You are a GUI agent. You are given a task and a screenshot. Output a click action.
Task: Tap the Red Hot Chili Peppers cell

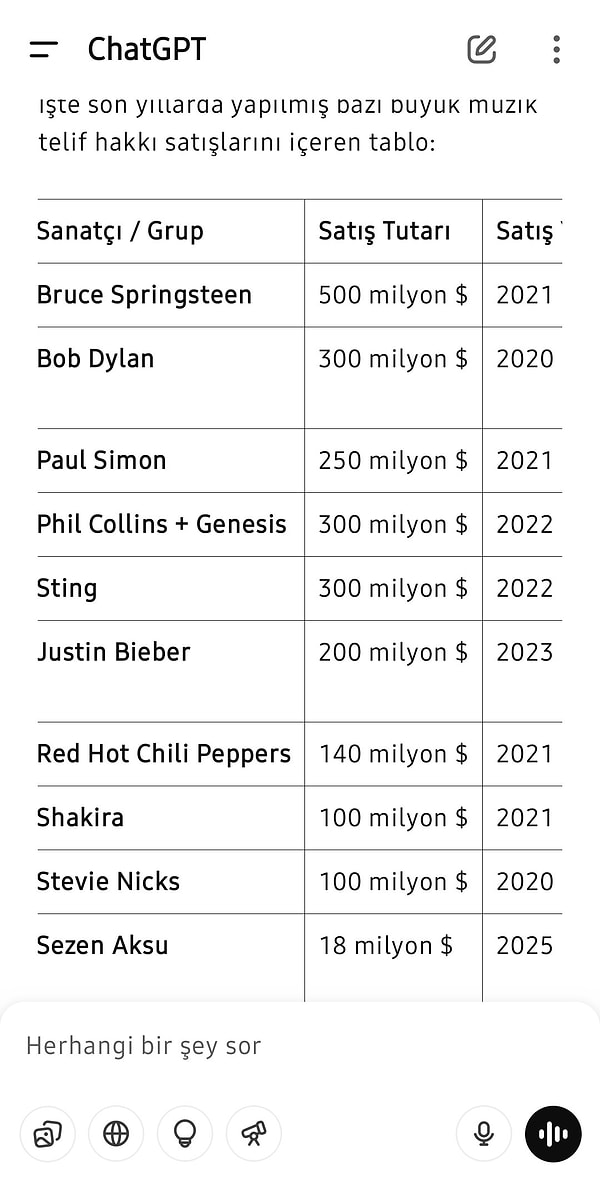click(164, 754)
